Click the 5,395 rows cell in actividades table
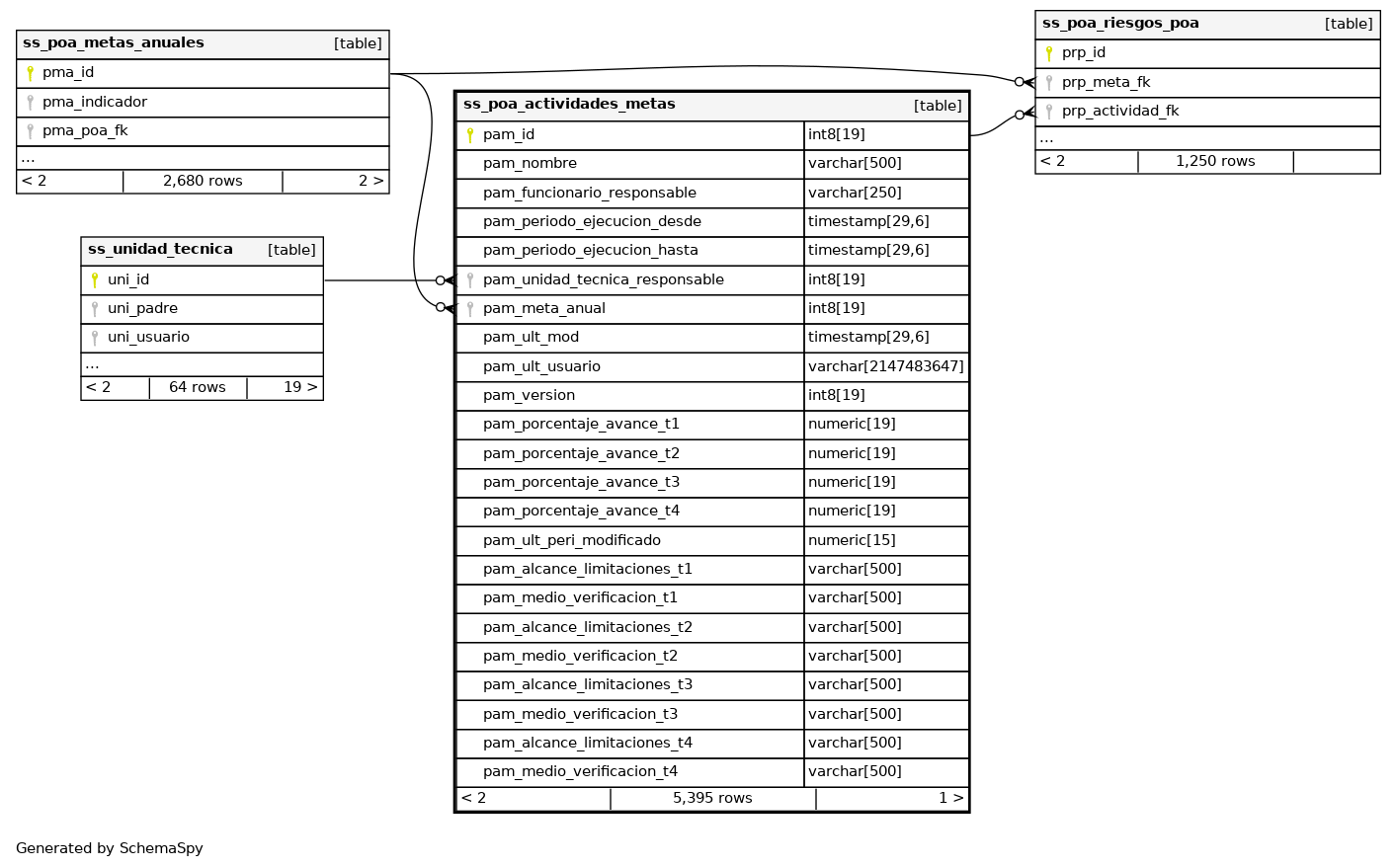 712,799
